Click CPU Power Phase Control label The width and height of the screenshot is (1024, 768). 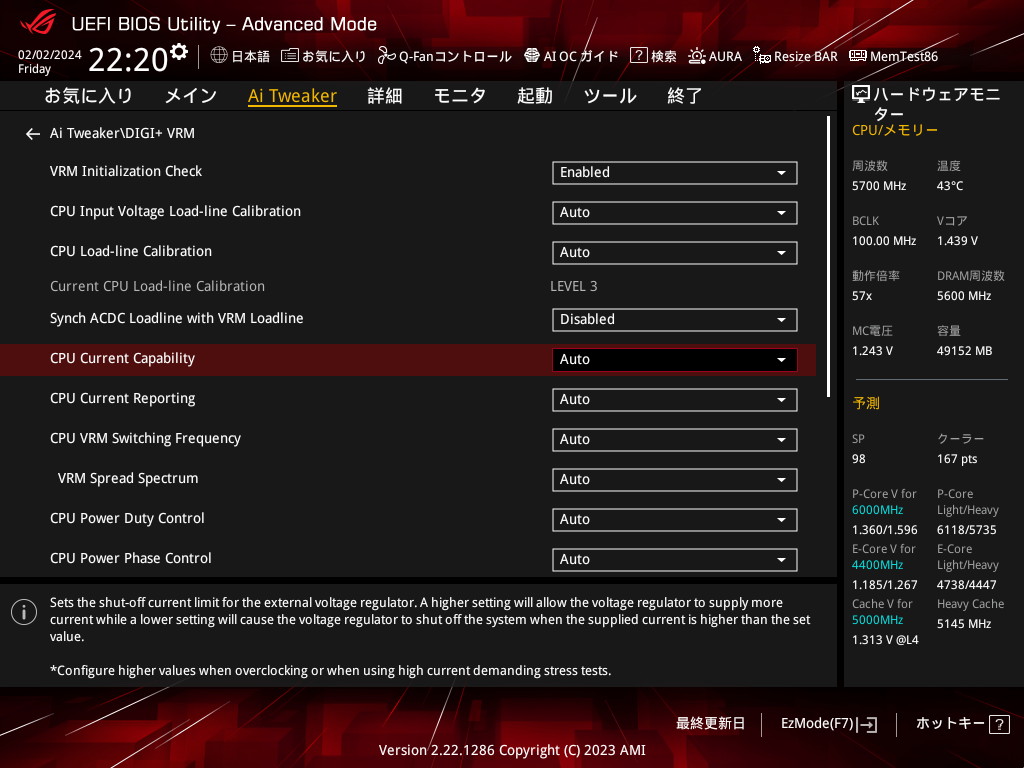pyautogui.click(x=131, y=558)
